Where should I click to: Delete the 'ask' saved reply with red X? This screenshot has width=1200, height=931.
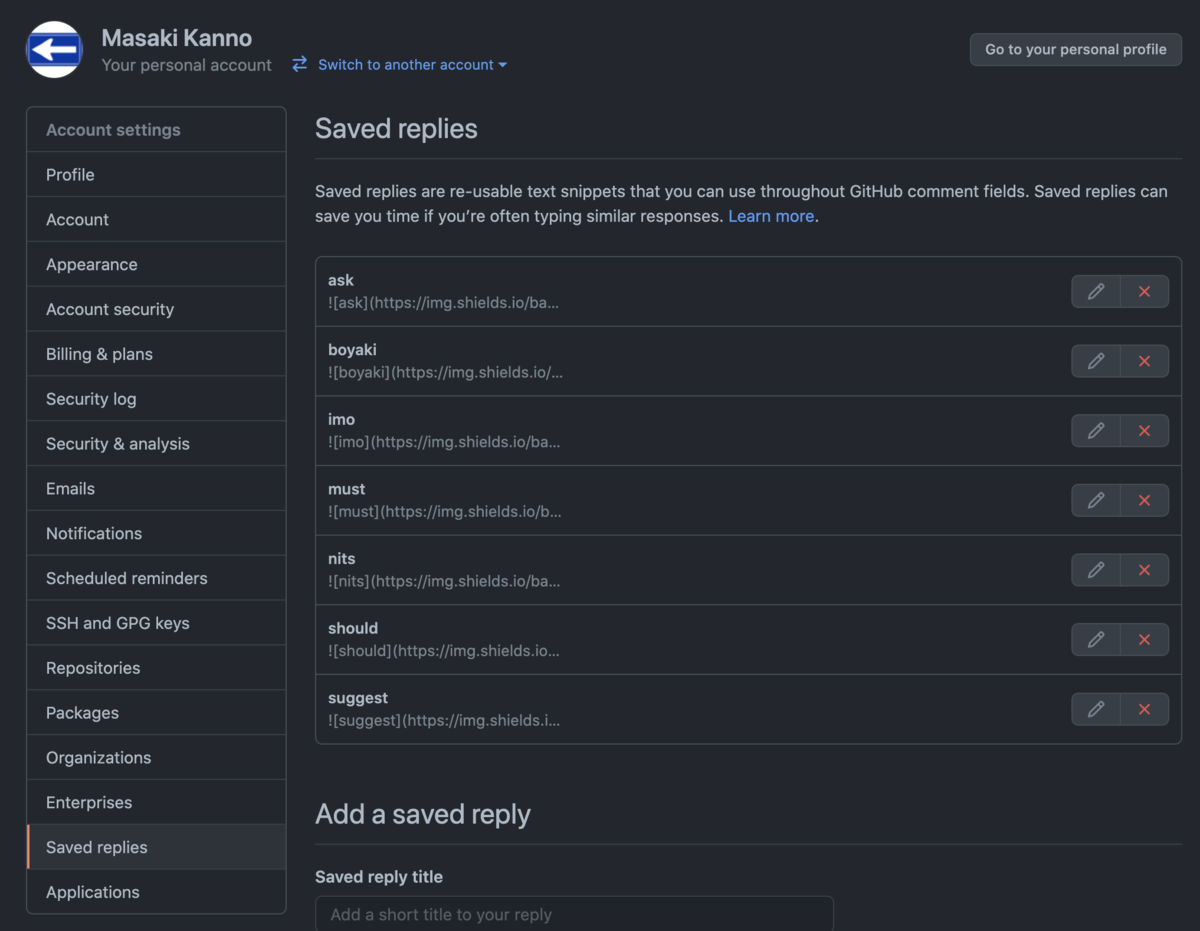[1145, 291]
